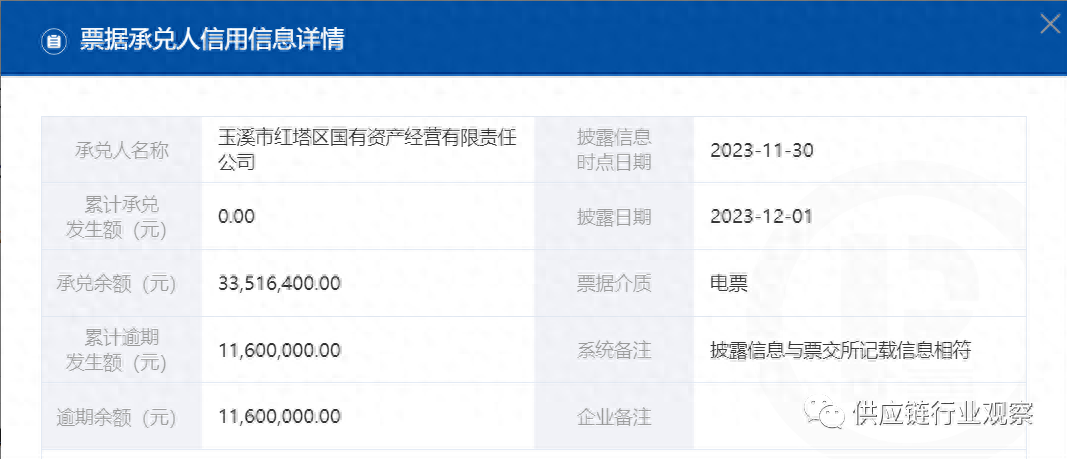
Task: Click the 承兑人名称 label cell
Action: point(121,150)
